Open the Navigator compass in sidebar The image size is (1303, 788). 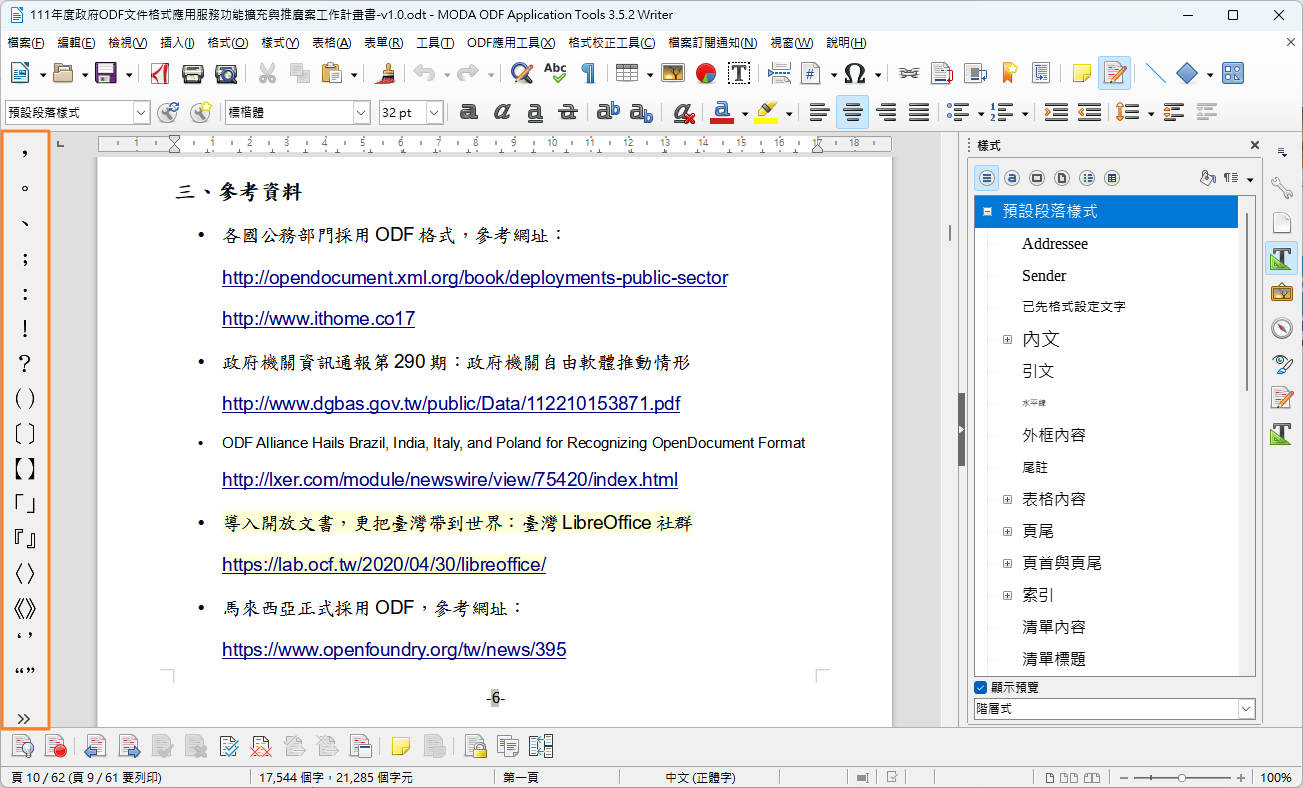click(1281, 328)
